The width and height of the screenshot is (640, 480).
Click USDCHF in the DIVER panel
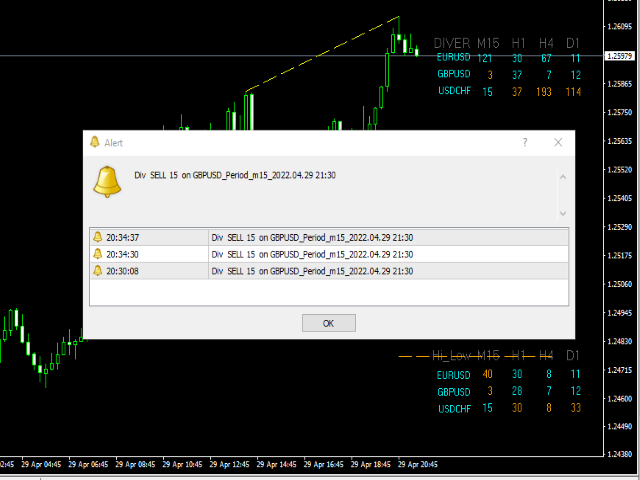tap(454, 91)
